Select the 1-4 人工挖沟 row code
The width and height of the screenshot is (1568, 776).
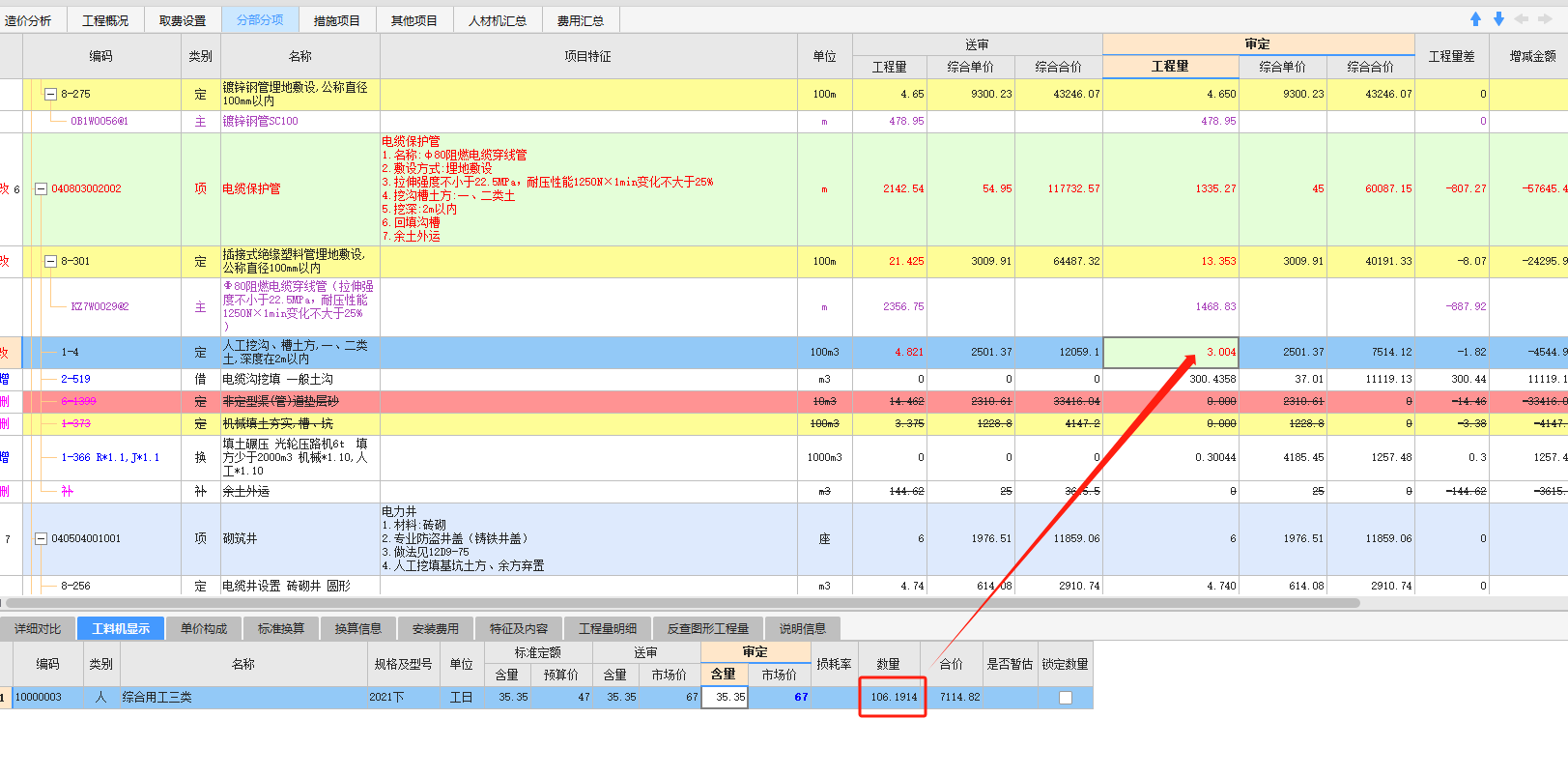[70, 353]
